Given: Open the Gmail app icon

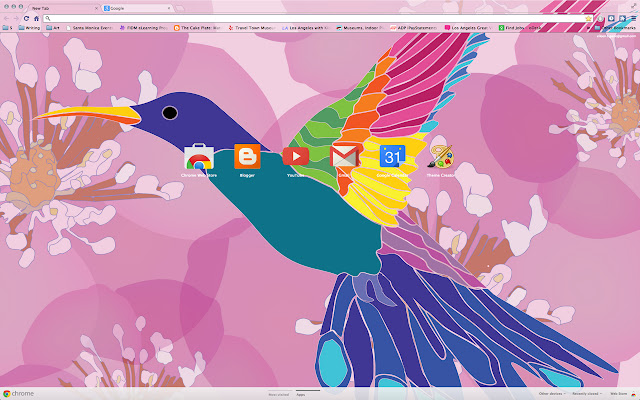Looking at the screenshot, I should click(344, 156).
